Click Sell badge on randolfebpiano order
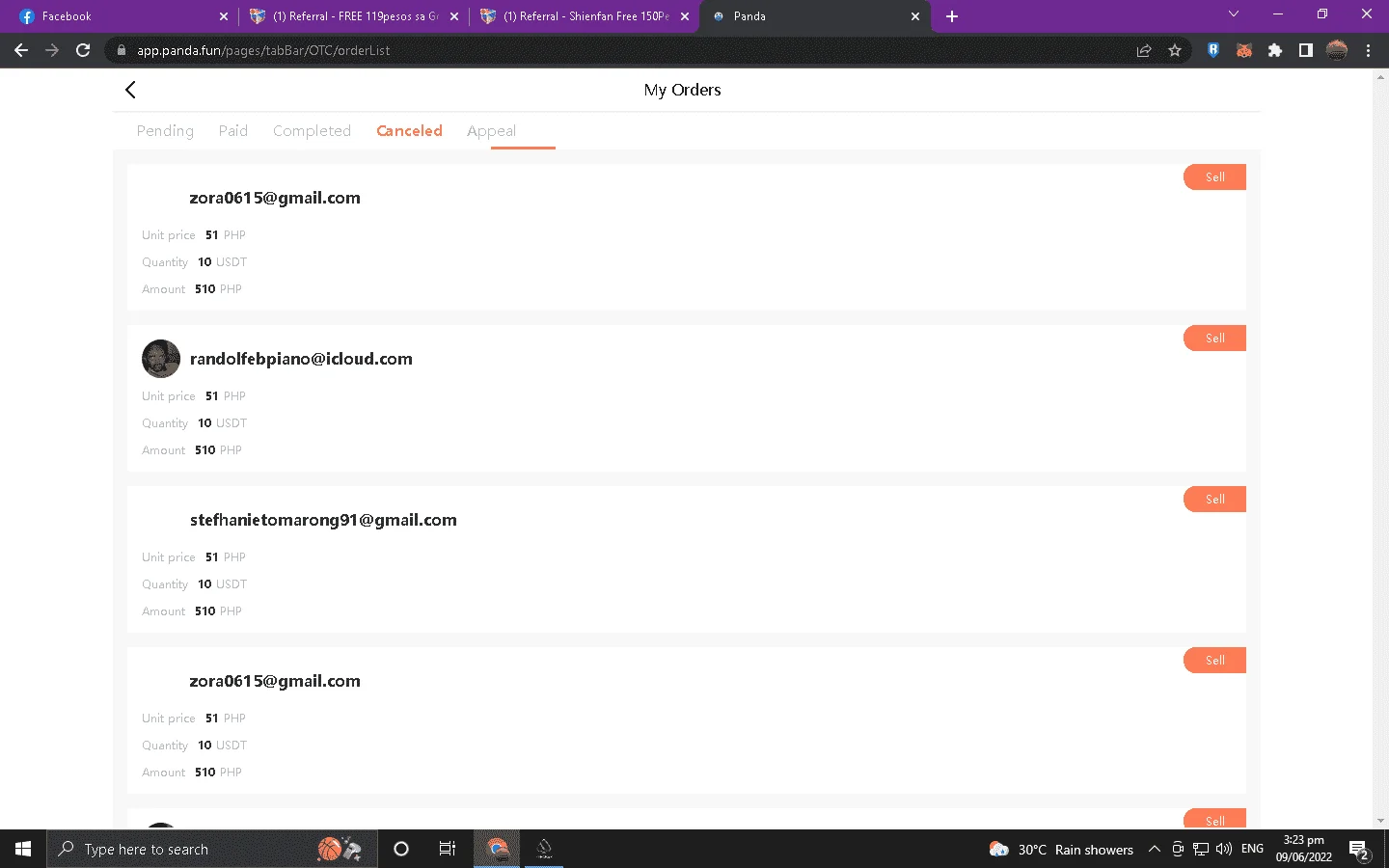Image resolution: width=1389 pixels, height=868 pixels. coord(1214,339)
